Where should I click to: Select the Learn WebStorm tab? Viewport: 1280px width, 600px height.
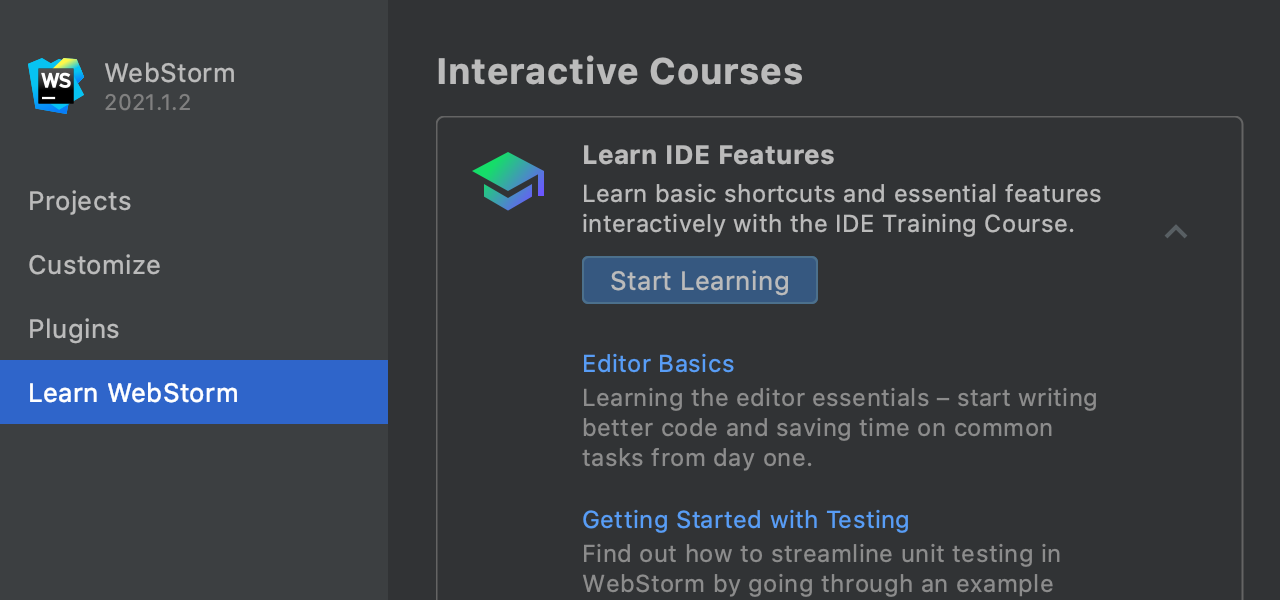pyautogui.click(x=133, y=393)
